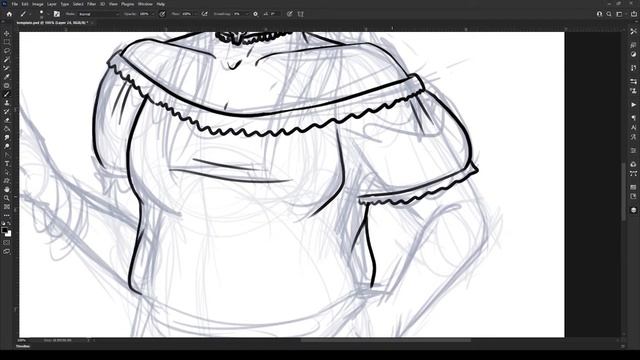
Task: Select the History Brush tool
Action: (x=7, y=111)
